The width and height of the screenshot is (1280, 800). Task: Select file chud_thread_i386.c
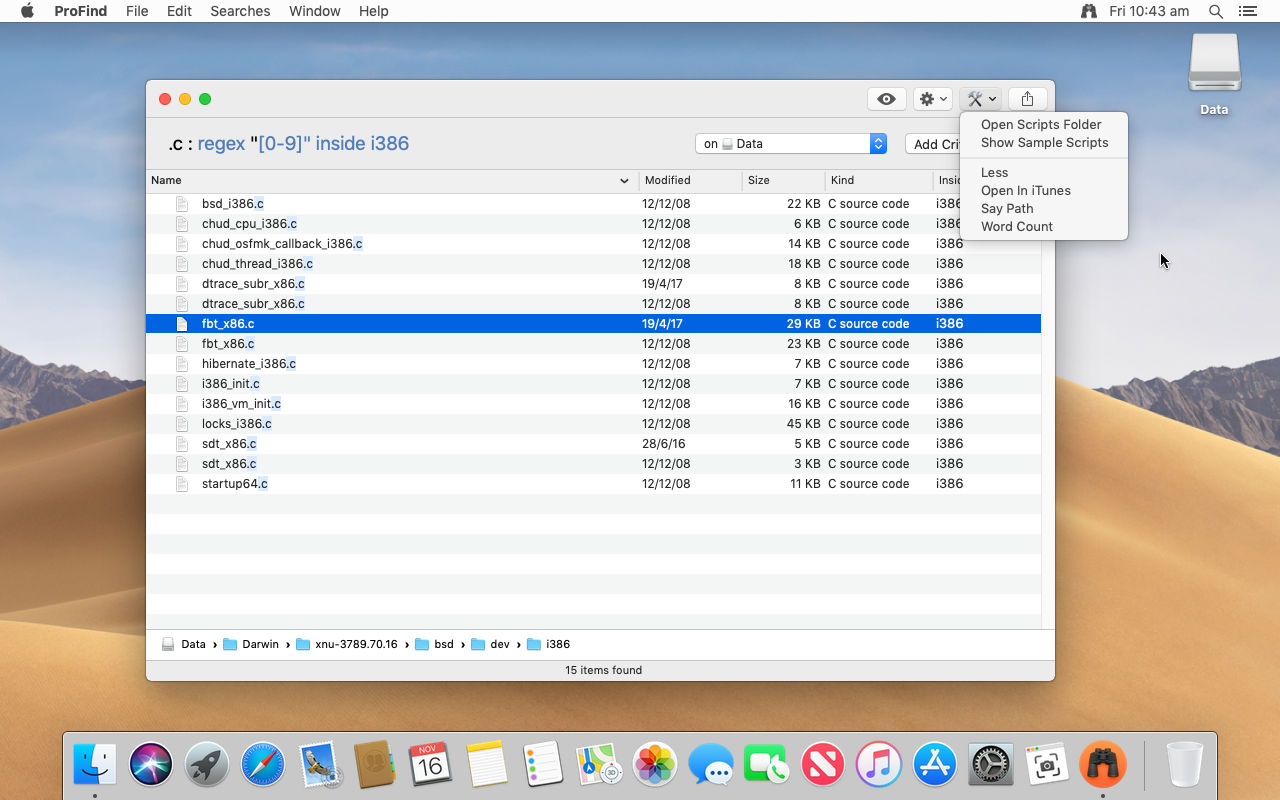(593, 263)
